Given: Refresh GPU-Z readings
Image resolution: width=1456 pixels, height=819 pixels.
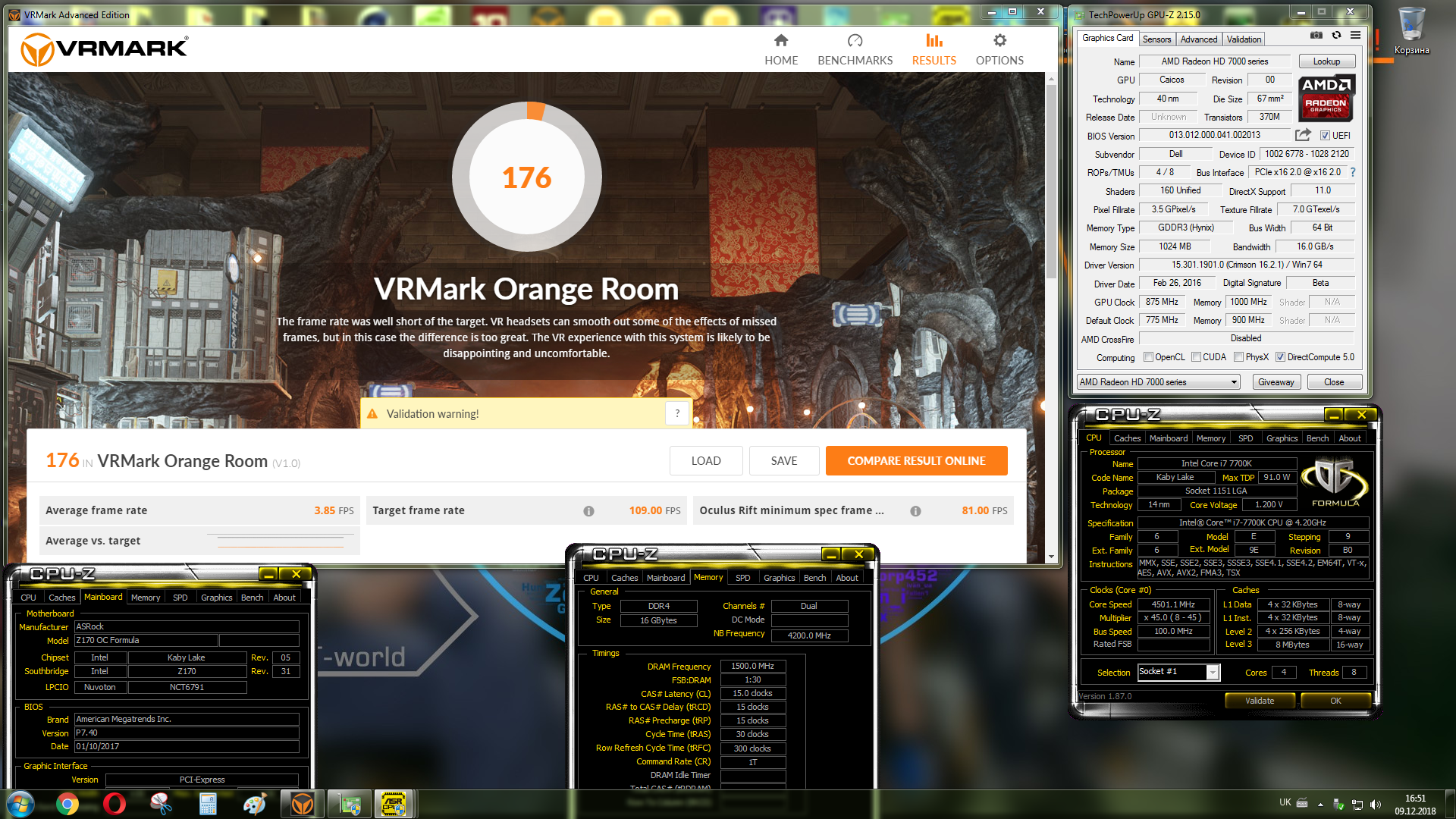Looking at the screenshot, I should pos(1336,36).
